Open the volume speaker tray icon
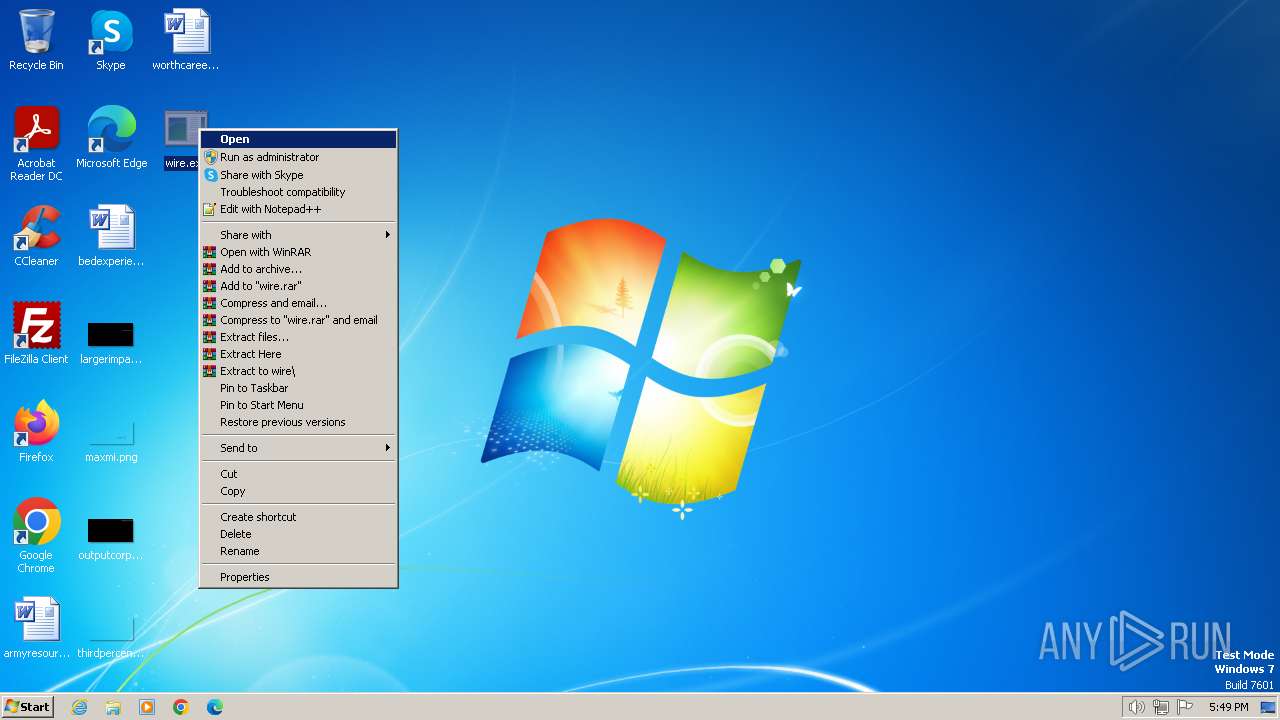1280x720 pixels. click(1136, 707)
